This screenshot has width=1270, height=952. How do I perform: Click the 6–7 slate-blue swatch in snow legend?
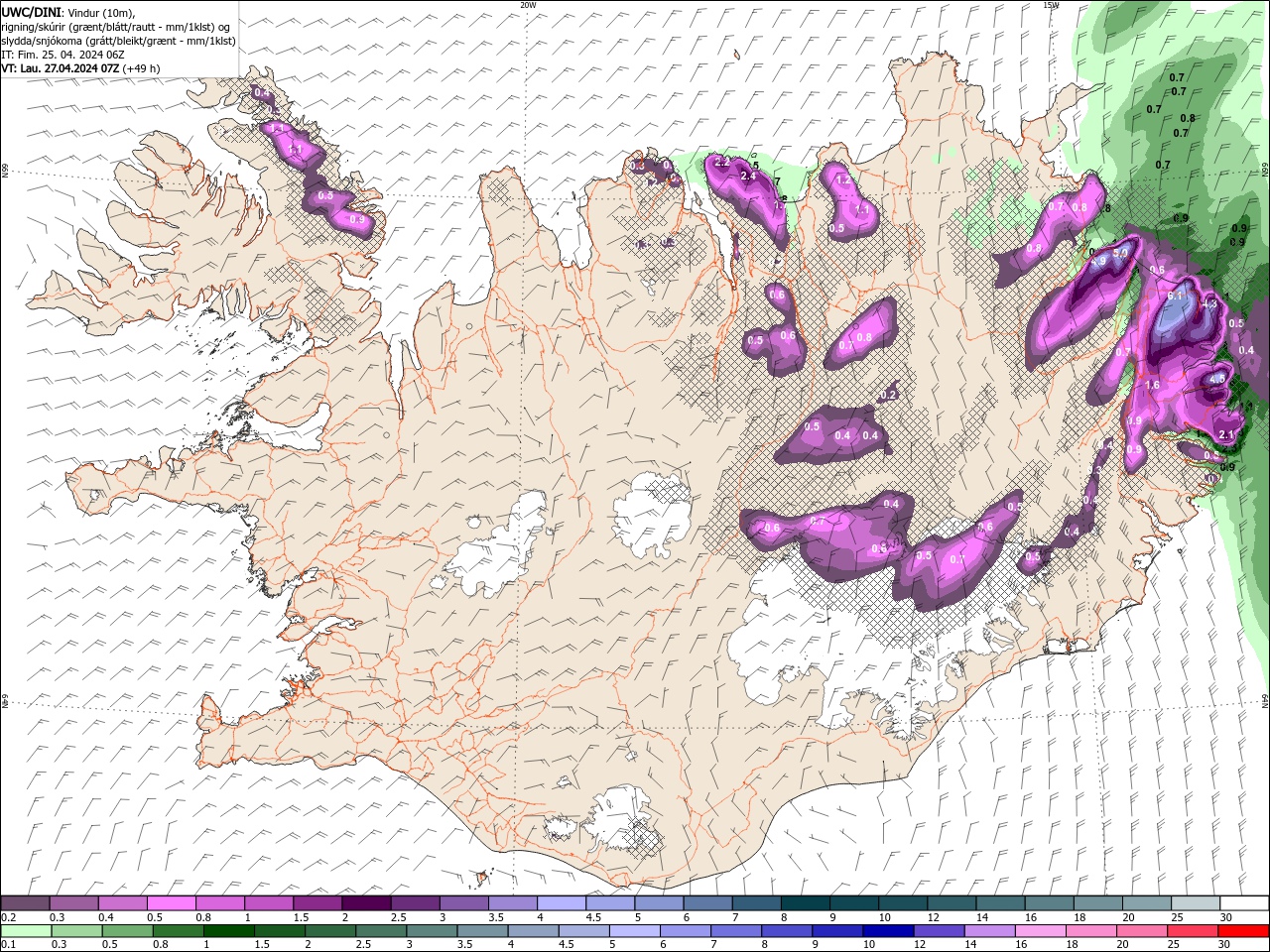click(706, 903)
